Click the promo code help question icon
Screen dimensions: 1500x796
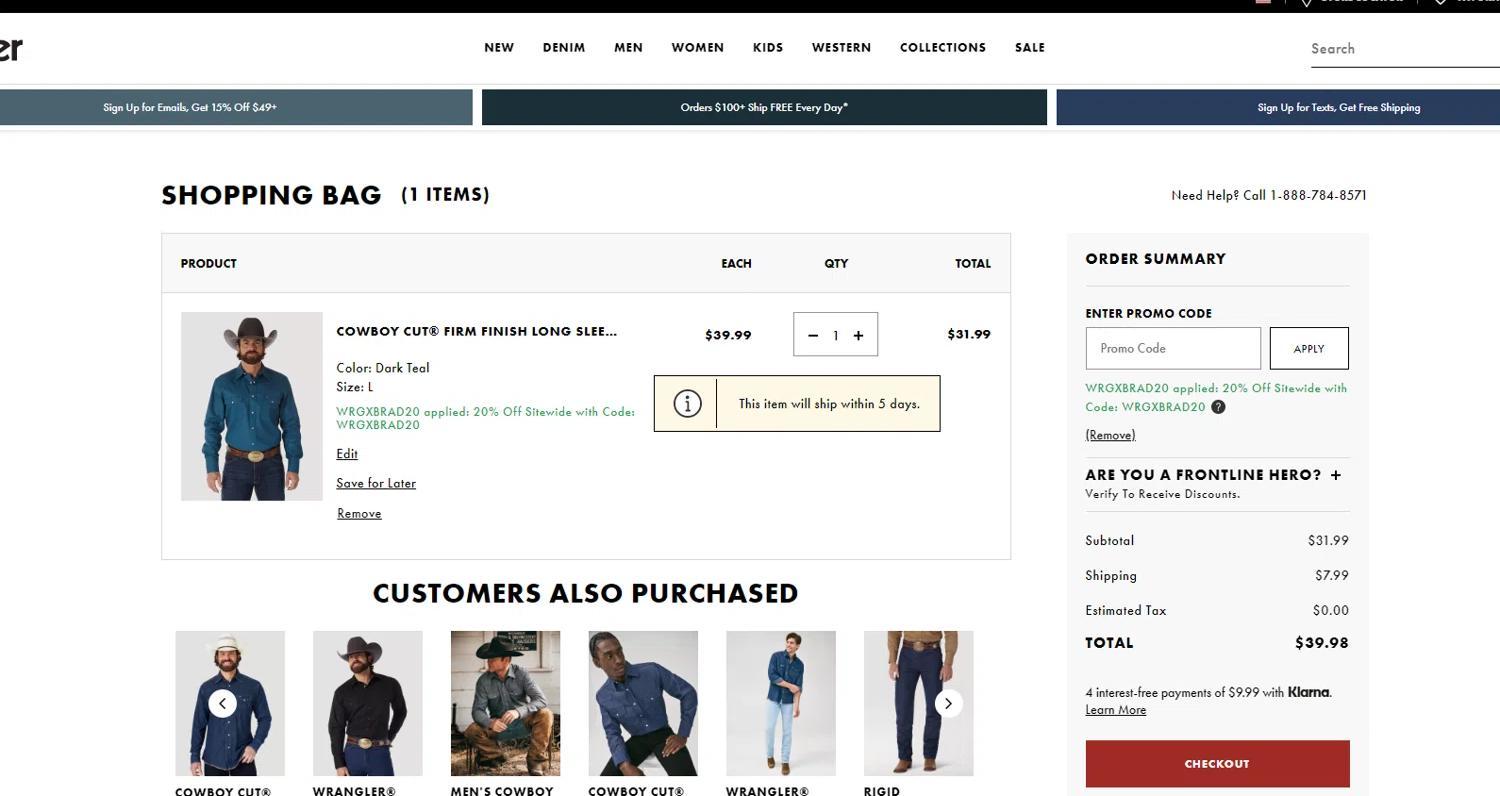[1218, 407]
